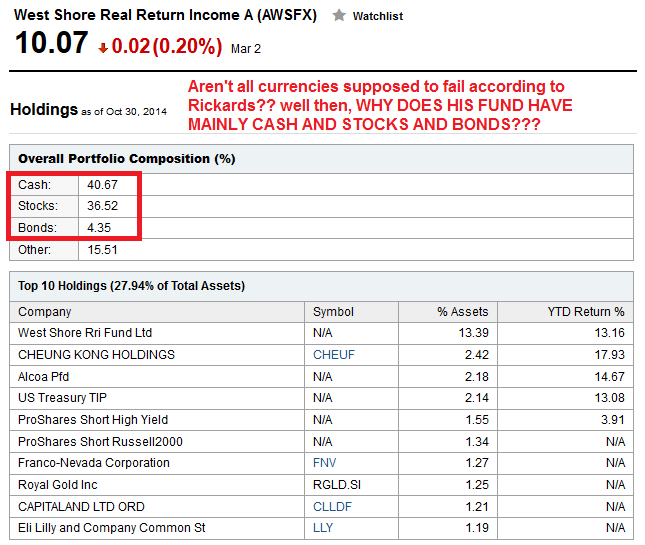Screen dimensions: 645x545
Task: Click the Other: row label
Action: tap(35, 250)
